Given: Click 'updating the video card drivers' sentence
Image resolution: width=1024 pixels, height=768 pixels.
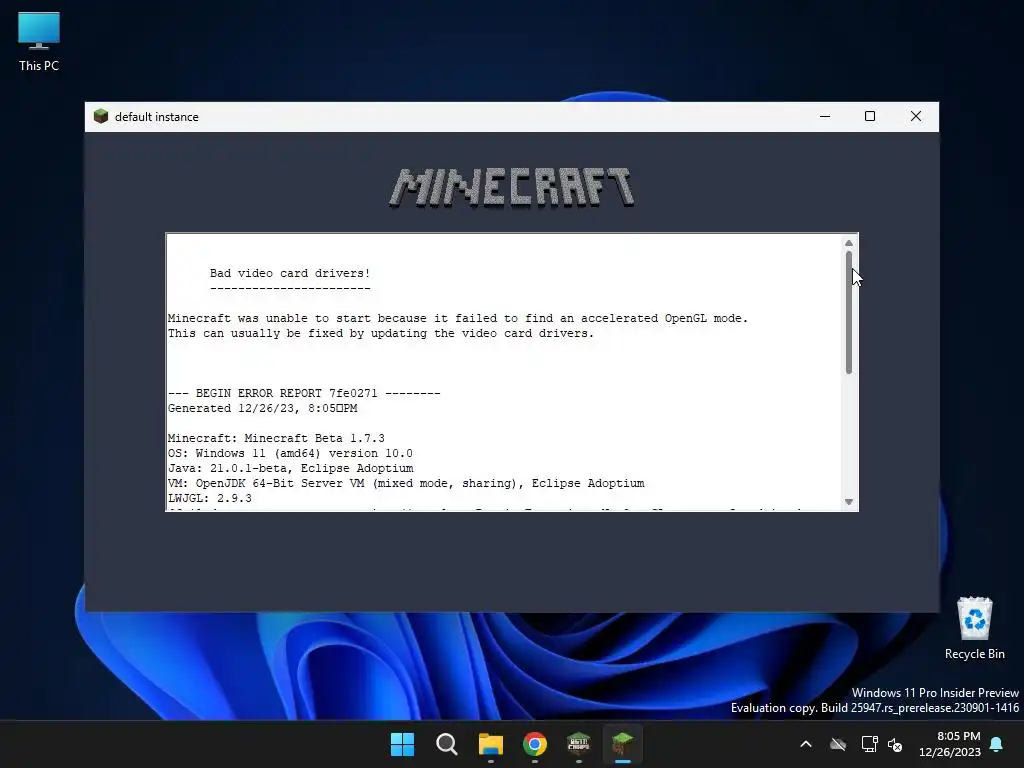Looking at the screenshot, I should pyautogui.click(x=381, y=333).
